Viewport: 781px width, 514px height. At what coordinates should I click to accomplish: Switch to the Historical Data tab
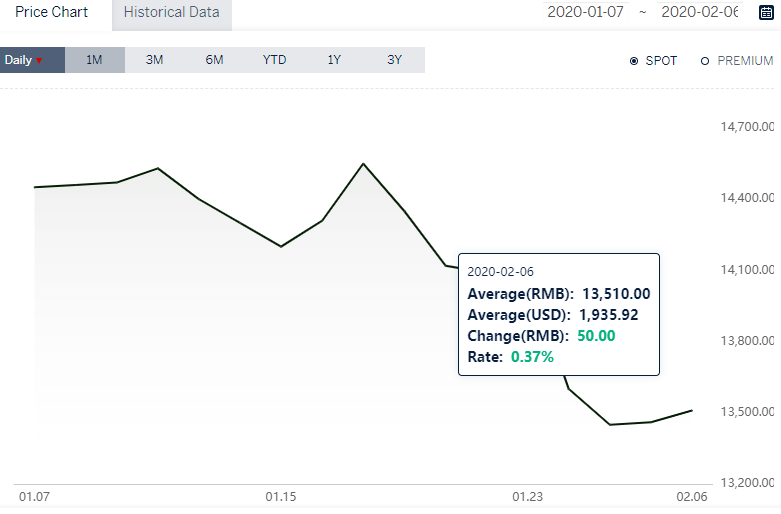pyautogui.click(x=172, y=14)
